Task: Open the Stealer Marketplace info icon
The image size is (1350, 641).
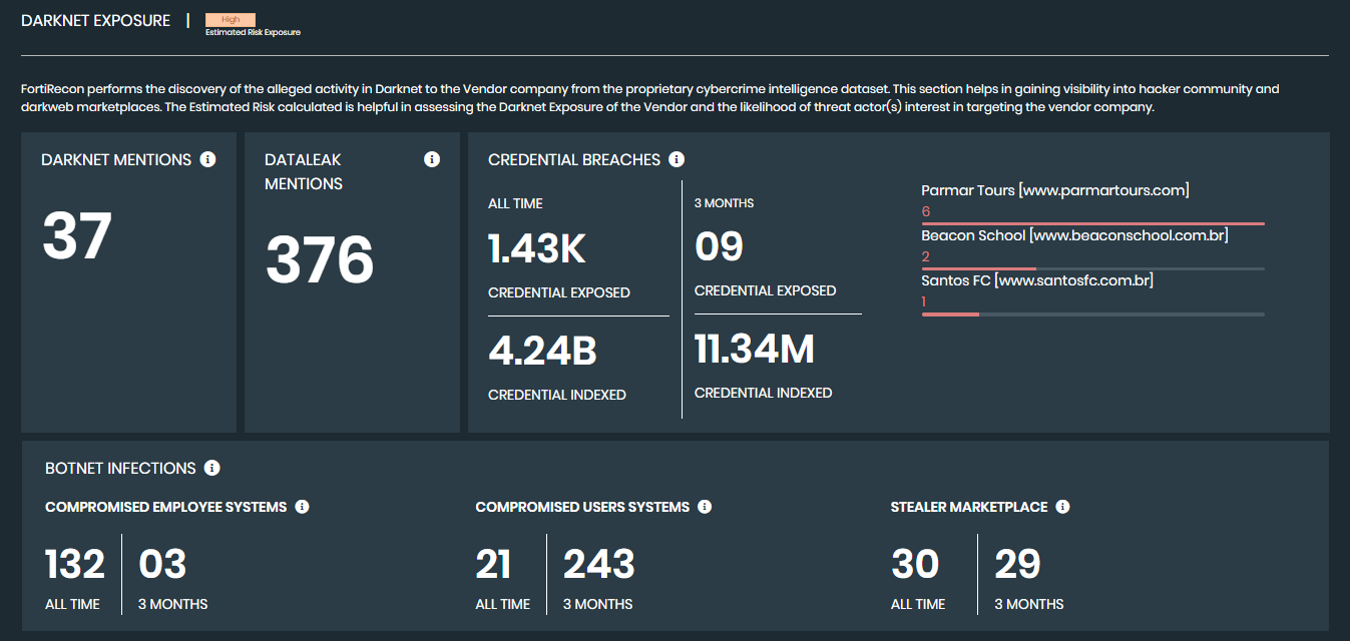Action: (1063, 506)
